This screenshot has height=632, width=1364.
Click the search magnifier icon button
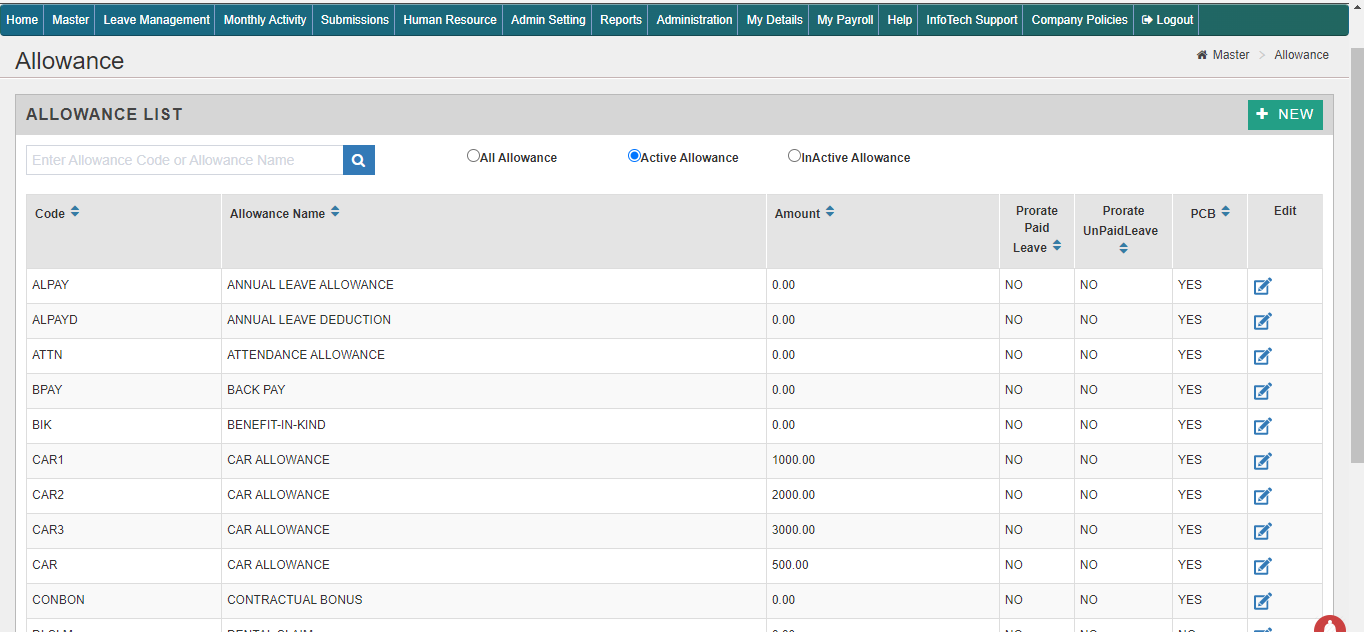coord(358,160)
